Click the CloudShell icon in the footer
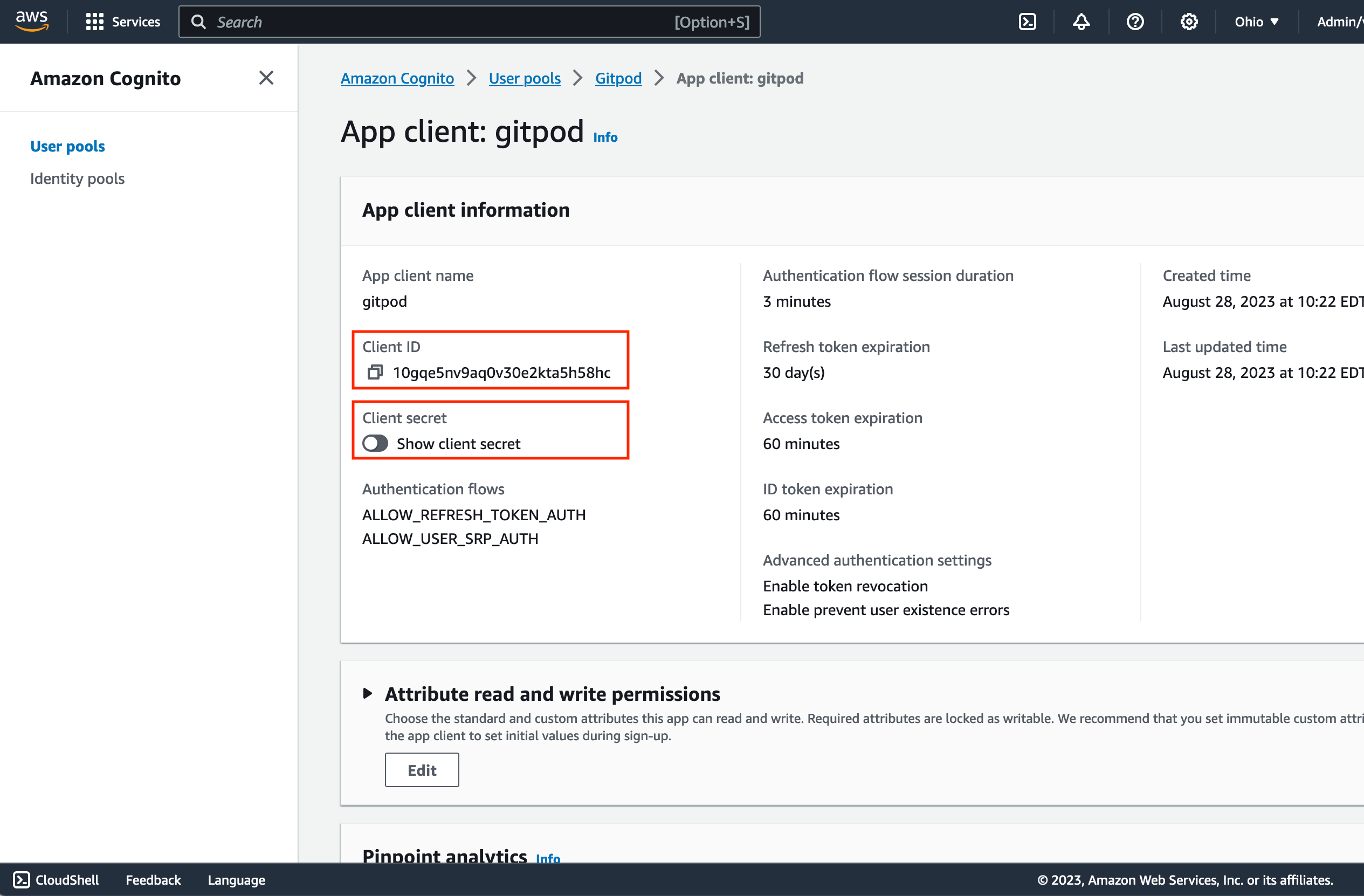Screen dimensions: 1364x896 pyautogui.click(x=22, y=879)
